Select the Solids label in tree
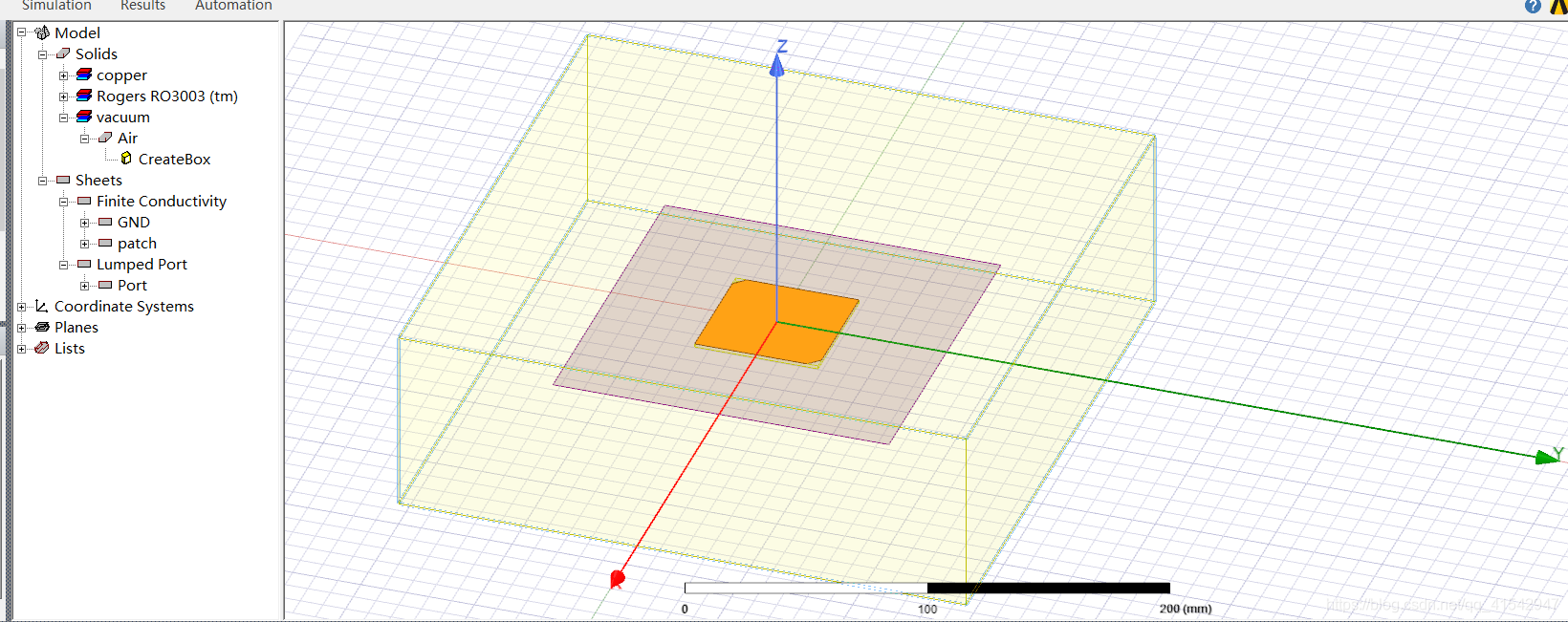 coord(97,54)
